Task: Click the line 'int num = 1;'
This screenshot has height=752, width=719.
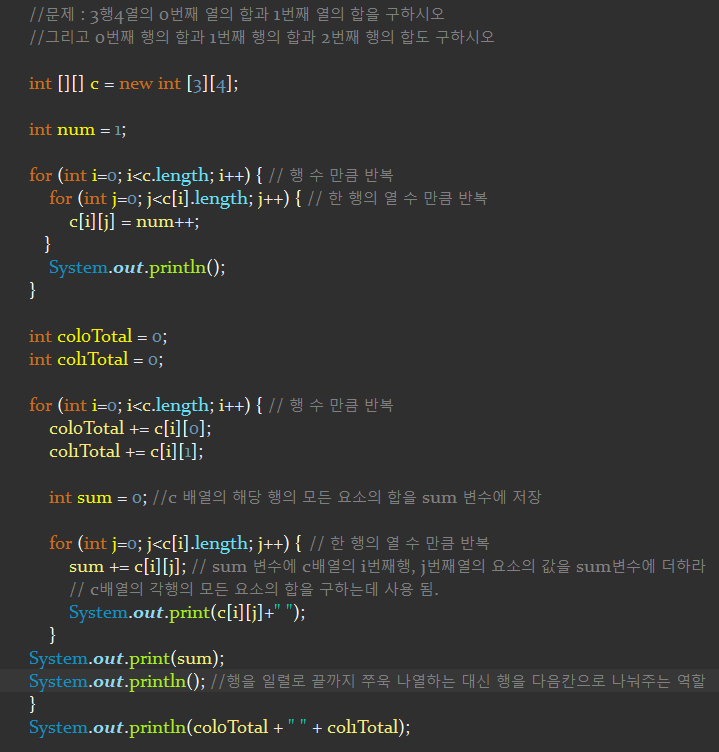Action: pyautogui.click(x=77, y=129)
